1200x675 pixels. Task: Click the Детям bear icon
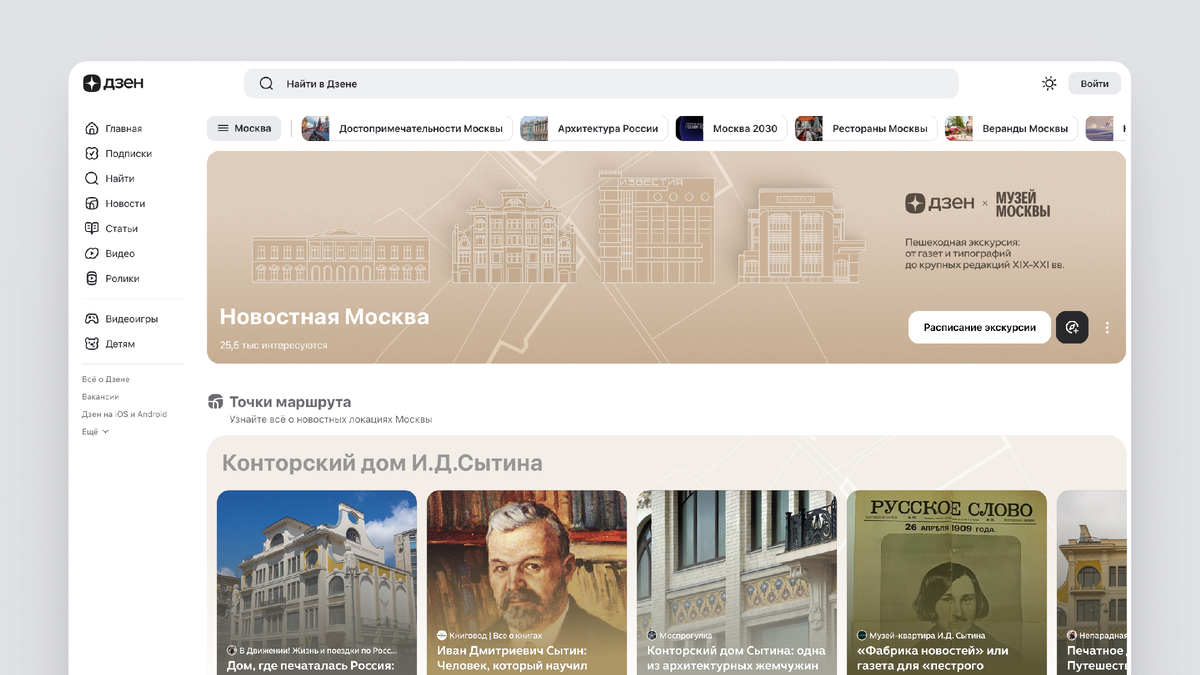tap(91, 343)
